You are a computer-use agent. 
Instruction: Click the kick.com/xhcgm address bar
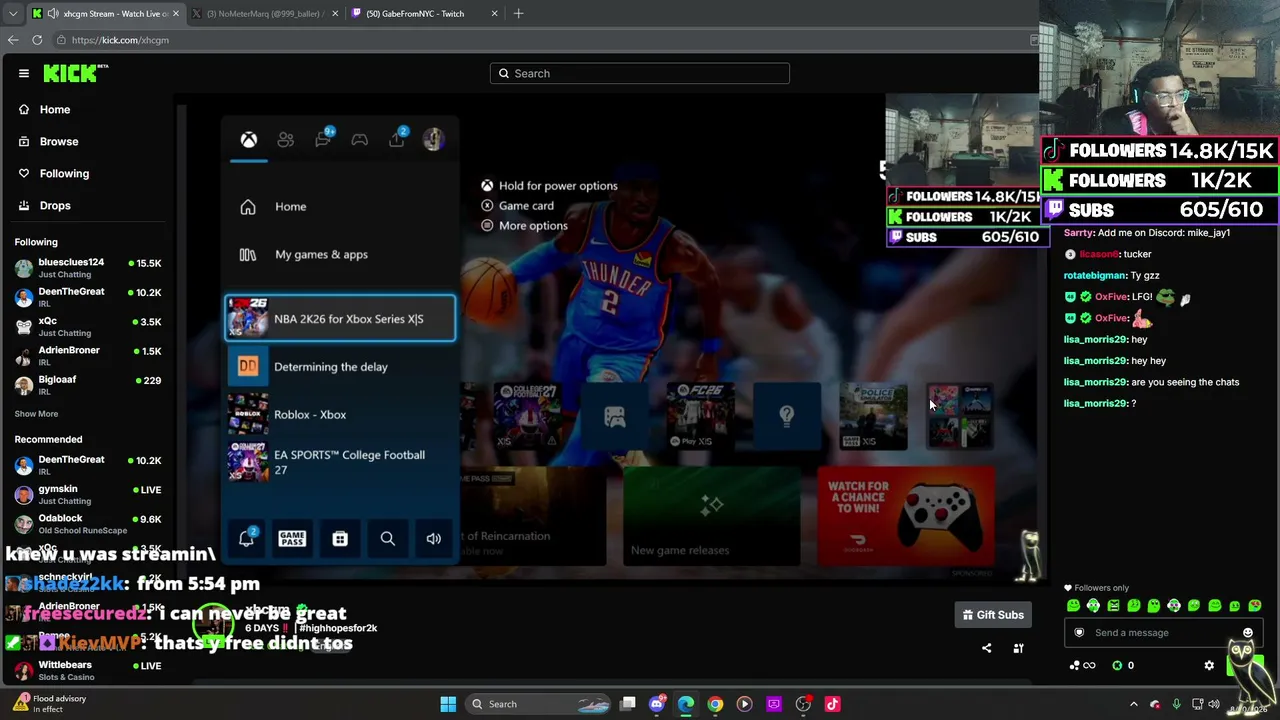tap(540, 40)
